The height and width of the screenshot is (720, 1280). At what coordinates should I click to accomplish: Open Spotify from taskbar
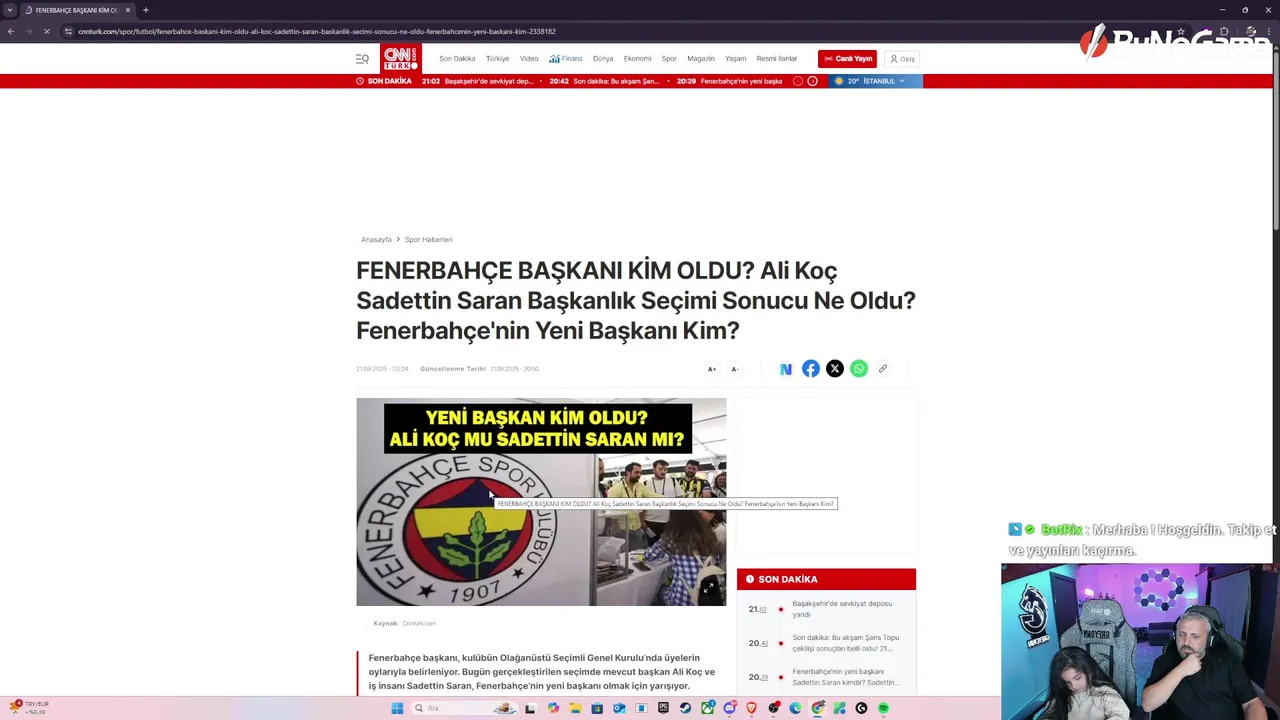[883, 708]
